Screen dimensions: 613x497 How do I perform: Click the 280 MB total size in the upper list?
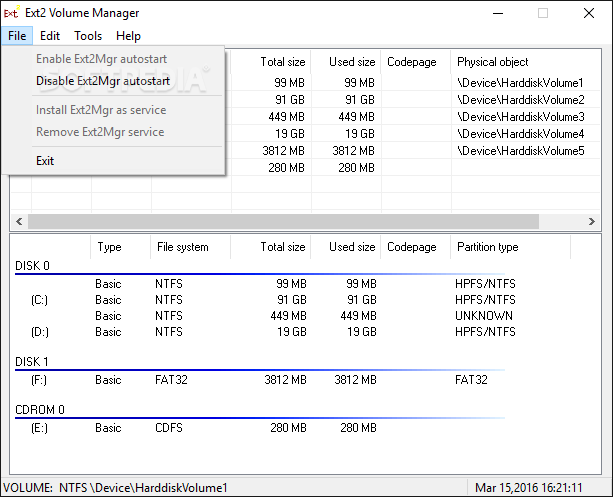286,168
